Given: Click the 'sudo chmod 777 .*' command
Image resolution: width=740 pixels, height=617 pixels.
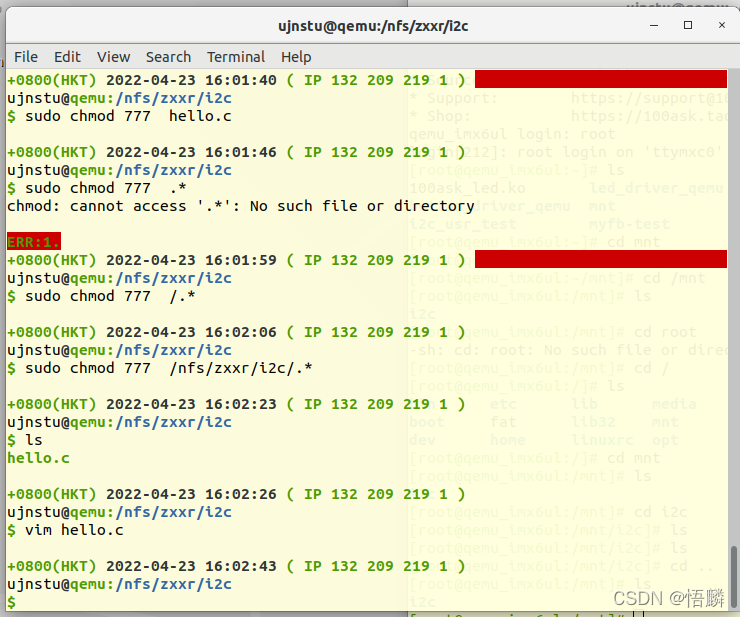Looking at the screenshot, I should tap(97, 188).
